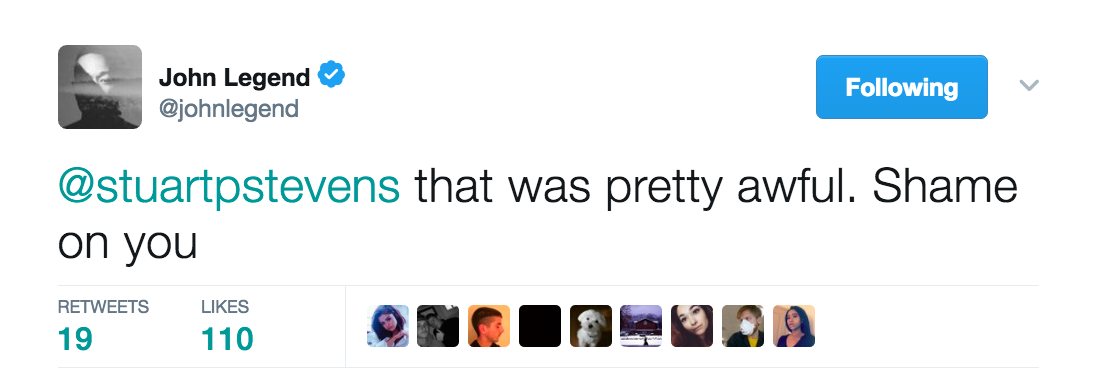The width and height of the screenshot is (1104, 374).
Task: Open avatar of brunette woman beside snowy house
Action: click(692, 326)
